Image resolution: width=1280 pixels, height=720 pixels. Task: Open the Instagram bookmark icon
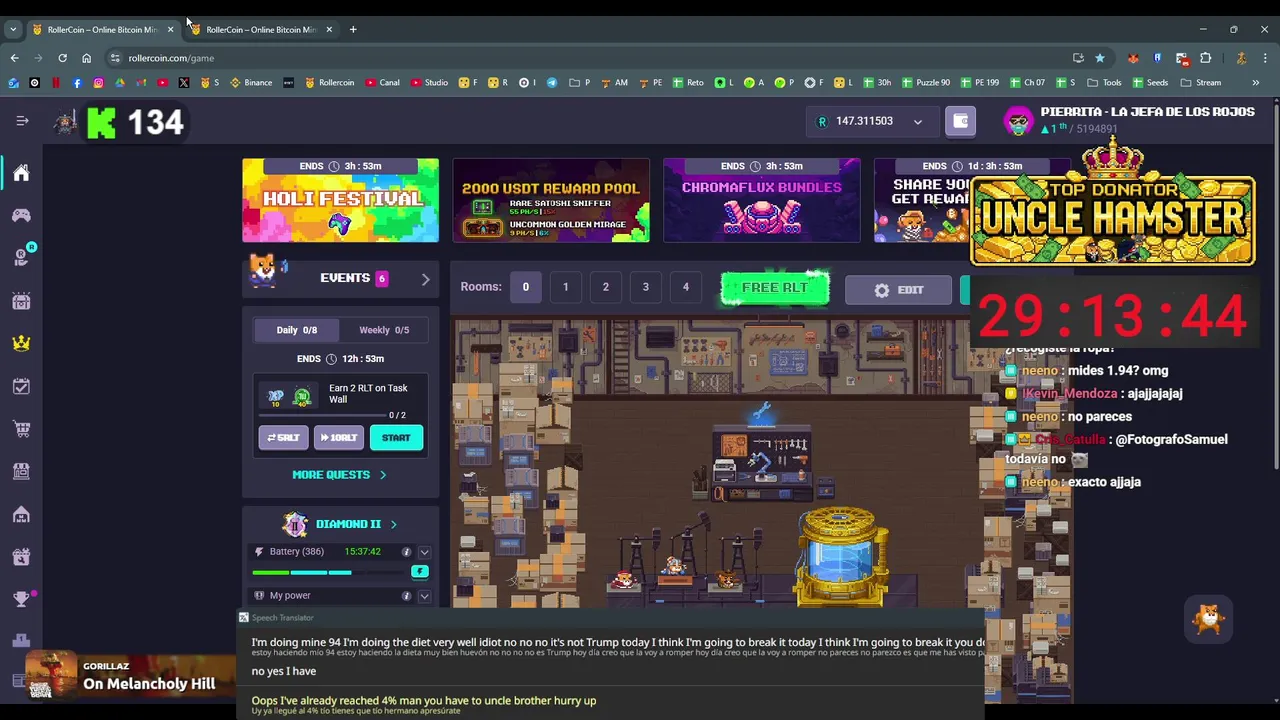pyautogui.click(x=98, y=83)
